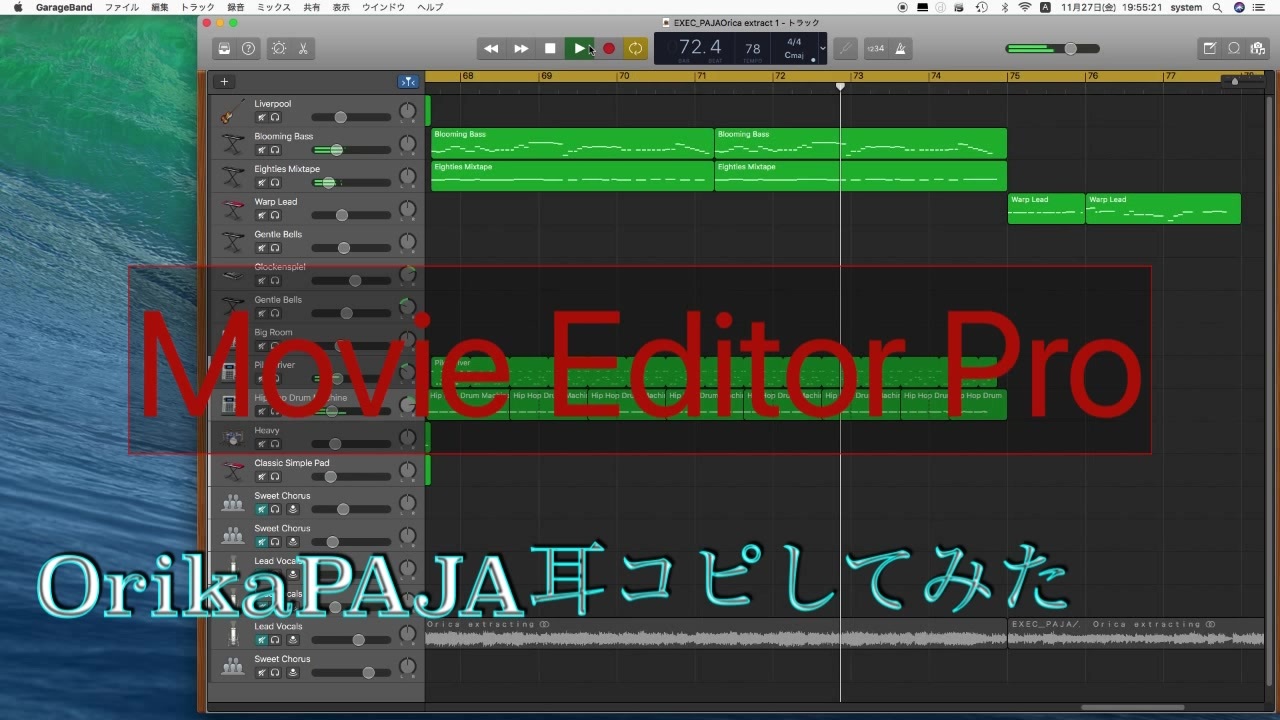Mute the Liverpool track

point(261,117)
